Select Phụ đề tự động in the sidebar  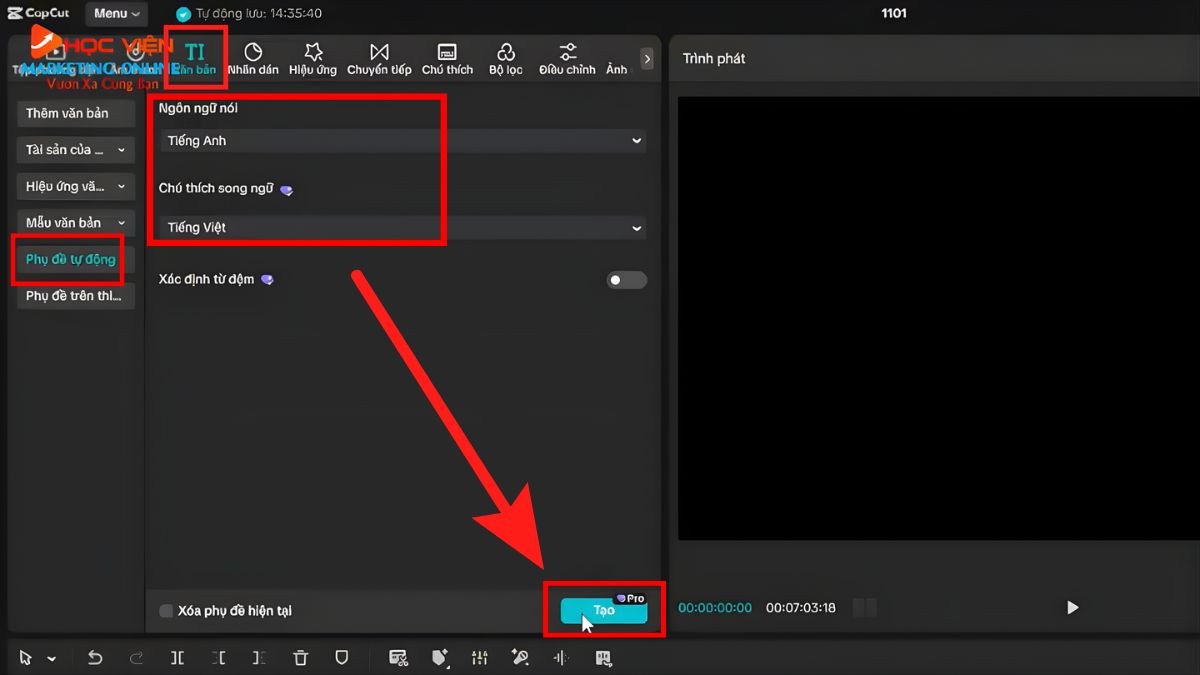pos(67,259)
